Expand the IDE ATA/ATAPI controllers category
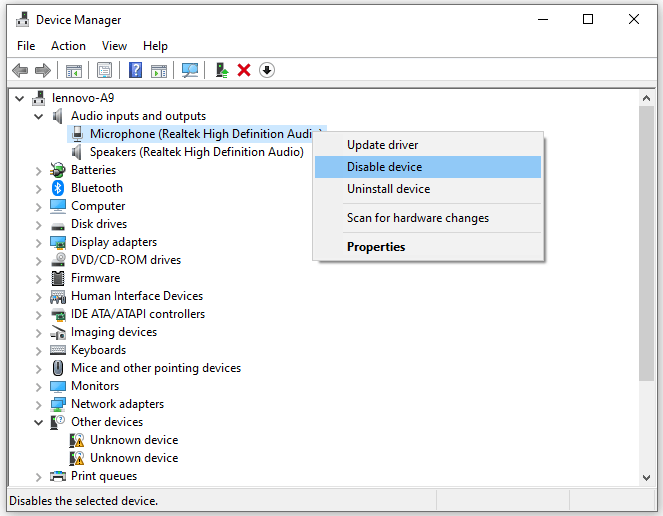Image resolution: width=663 pixels, height=516 pixels. pyautogui.click(x=38, y=315)
